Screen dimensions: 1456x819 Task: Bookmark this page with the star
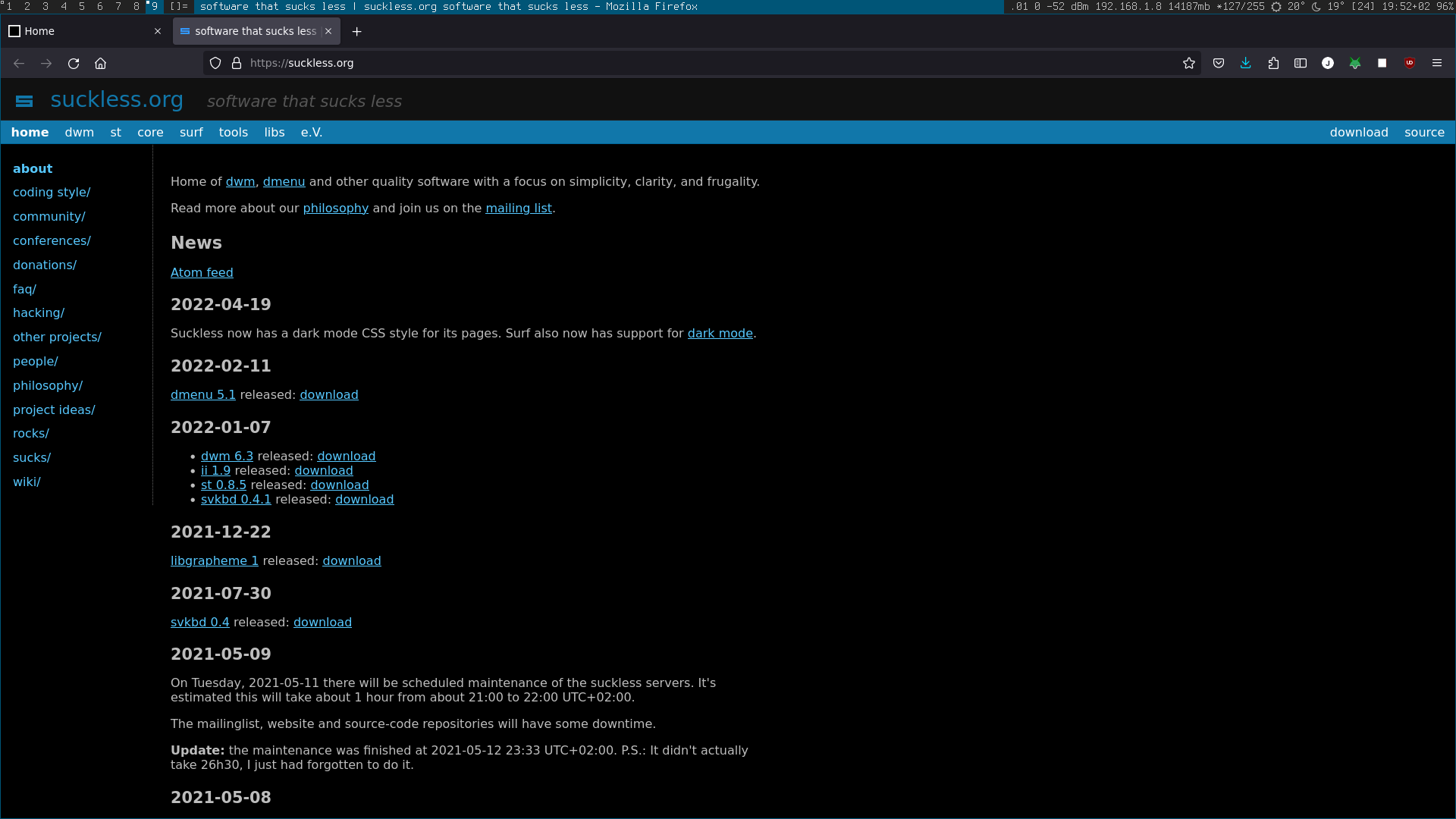[x=1189, y=64]
